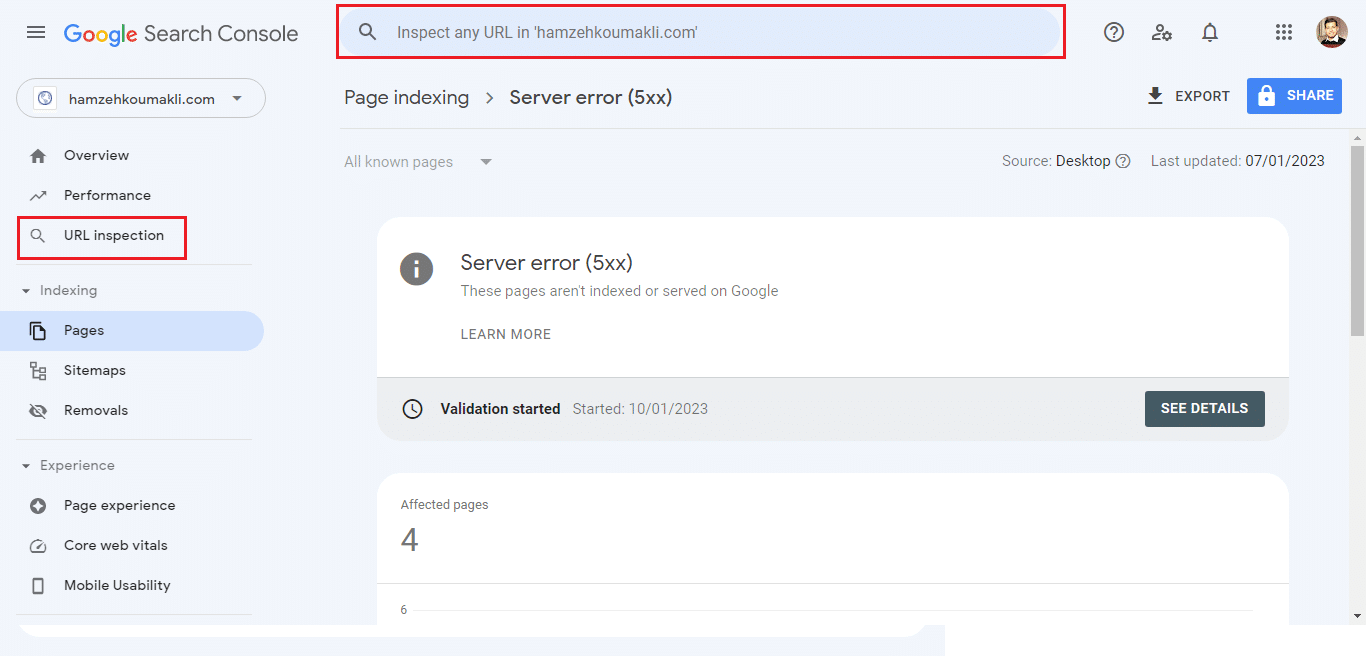Click the Server error info icon
The width and height of the screenshot is (1366, 656).
[x=416, y=269]
